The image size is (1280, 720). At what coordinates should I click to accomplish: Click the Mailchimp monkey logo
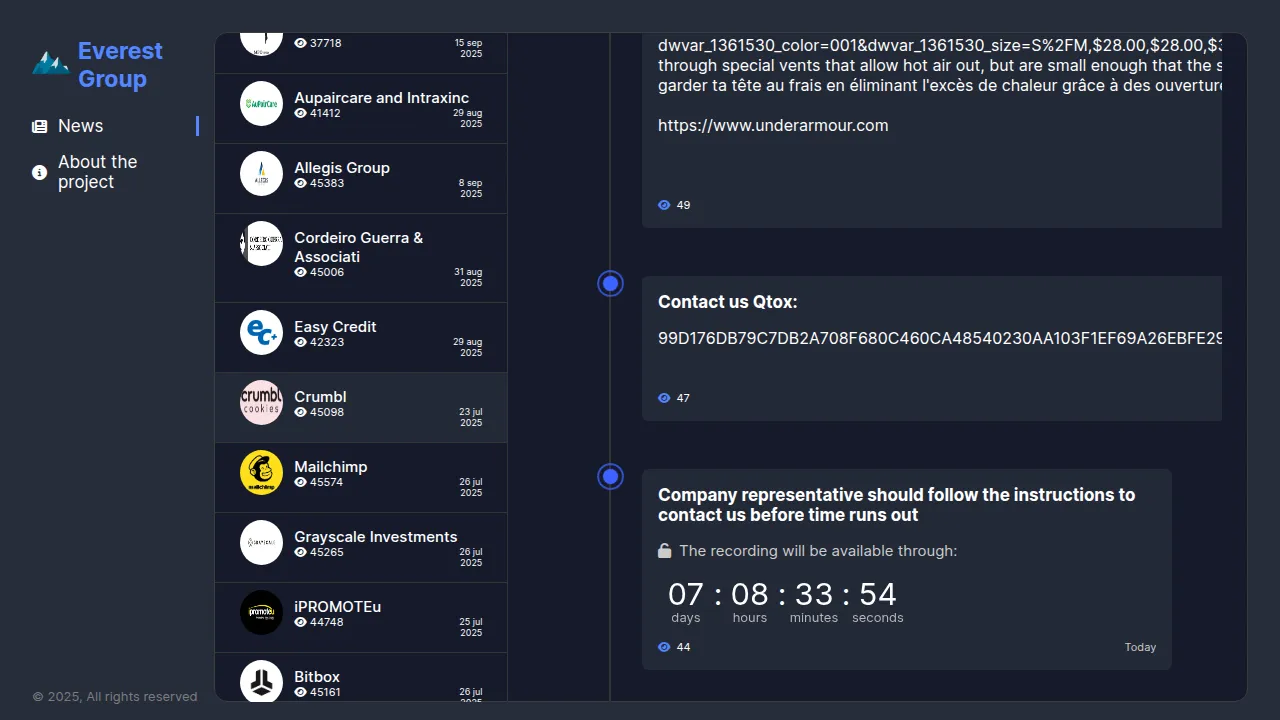pos(261,473)
